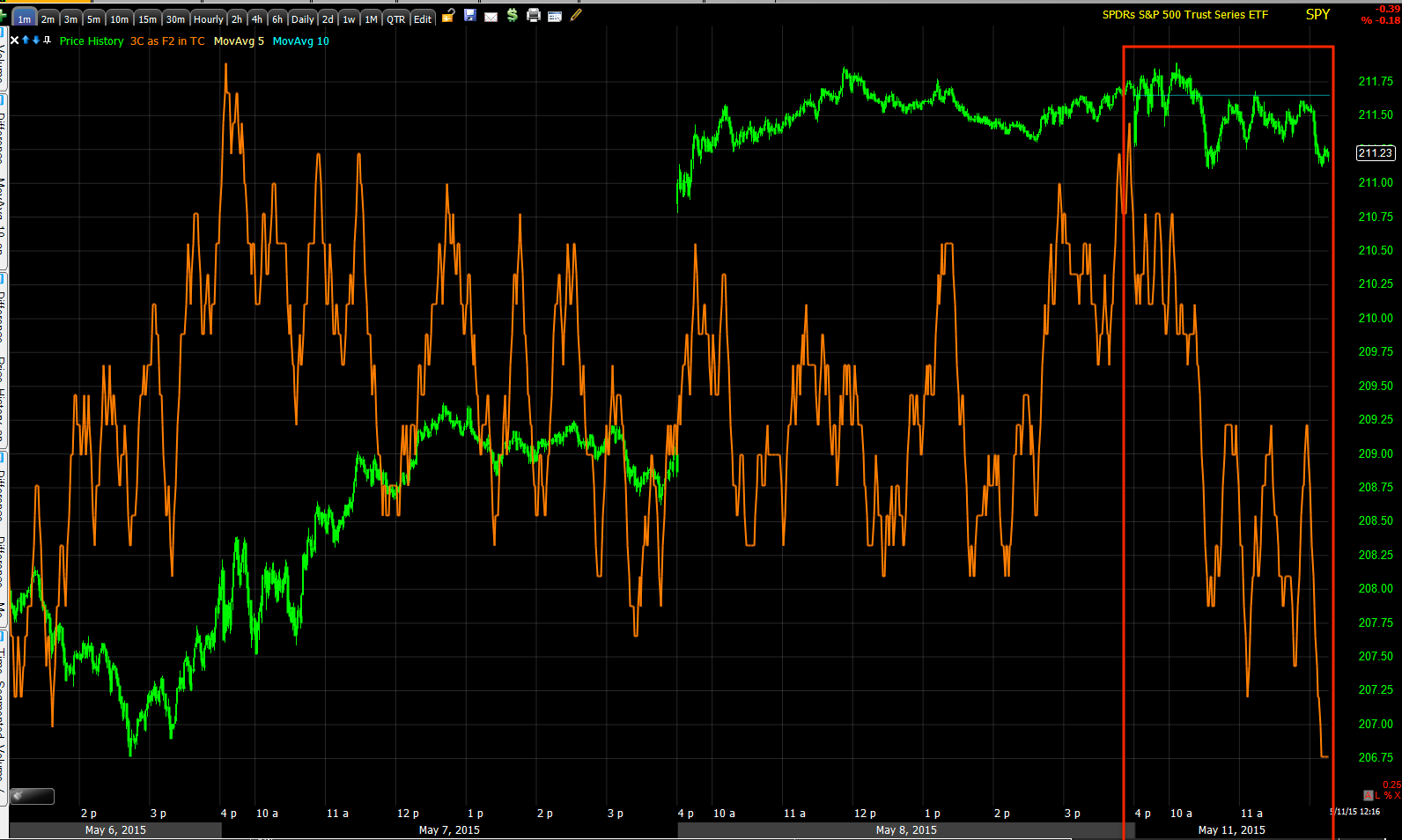Select the Daily timeframe tab

pos(303,18)
